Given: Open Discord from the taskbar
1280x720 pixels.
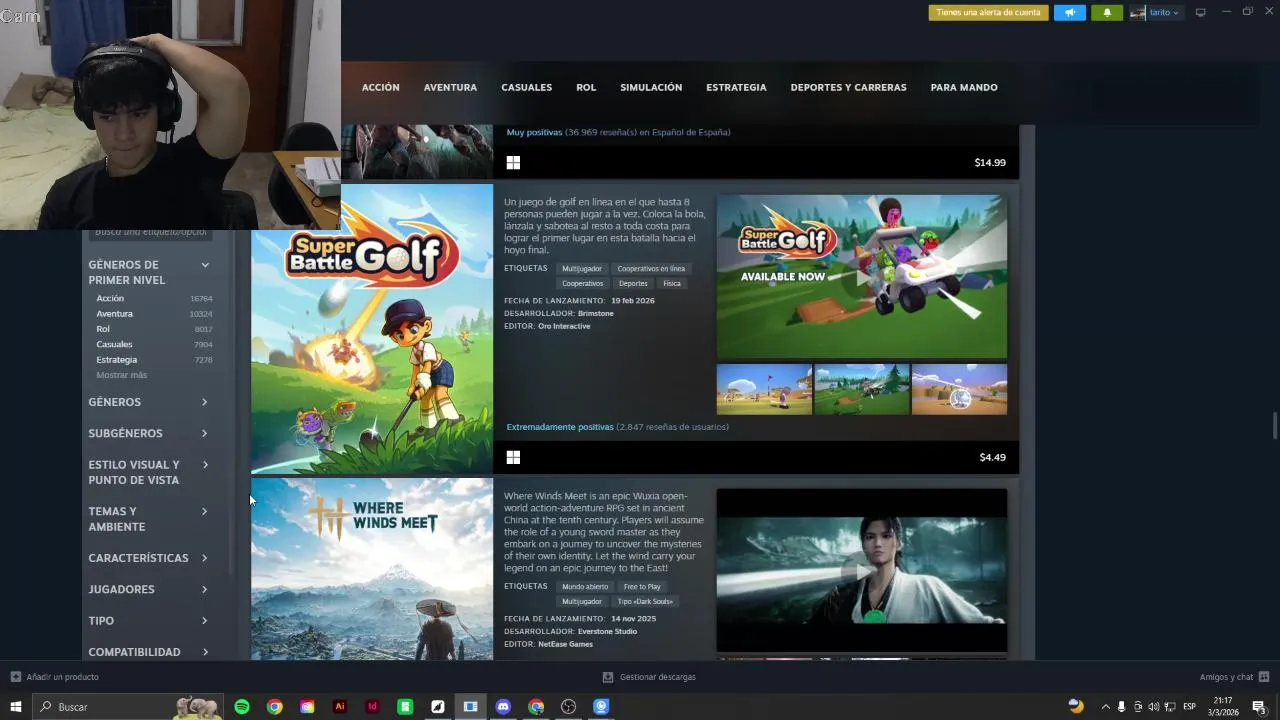Looking at the screenshot, I should [503, 707].
